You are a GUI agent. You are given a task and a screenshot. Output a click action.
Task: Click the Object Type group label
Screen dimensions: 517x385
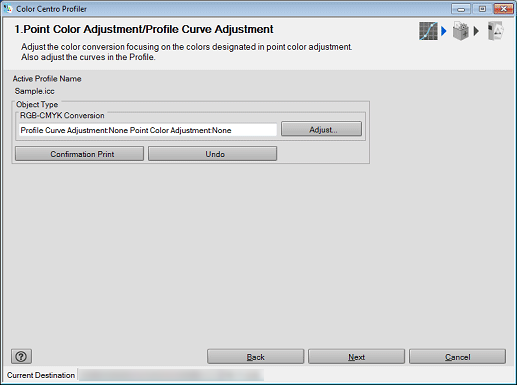[37, 104]
